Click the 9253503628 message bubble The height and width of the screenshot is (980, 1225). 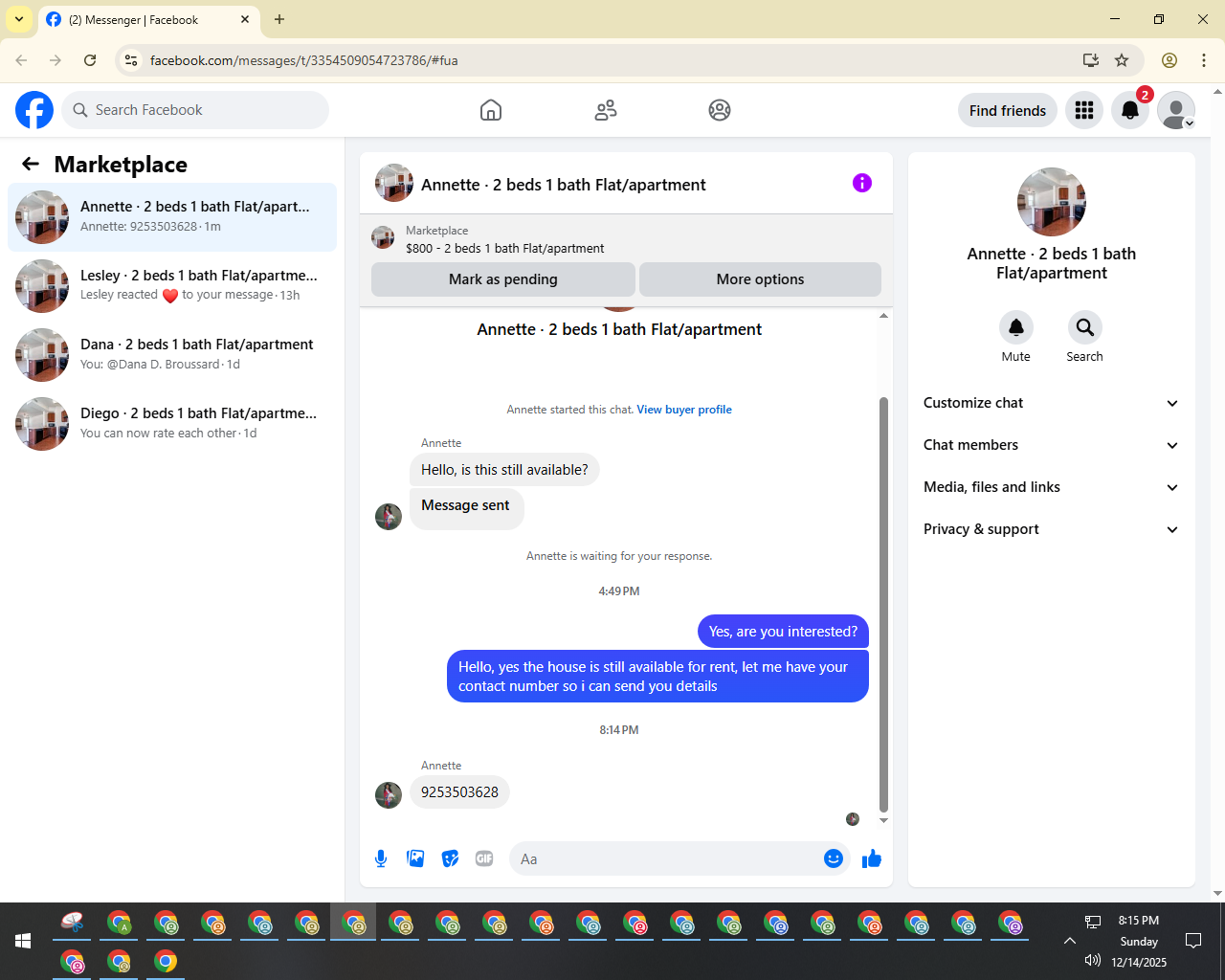tap(459, 792)
